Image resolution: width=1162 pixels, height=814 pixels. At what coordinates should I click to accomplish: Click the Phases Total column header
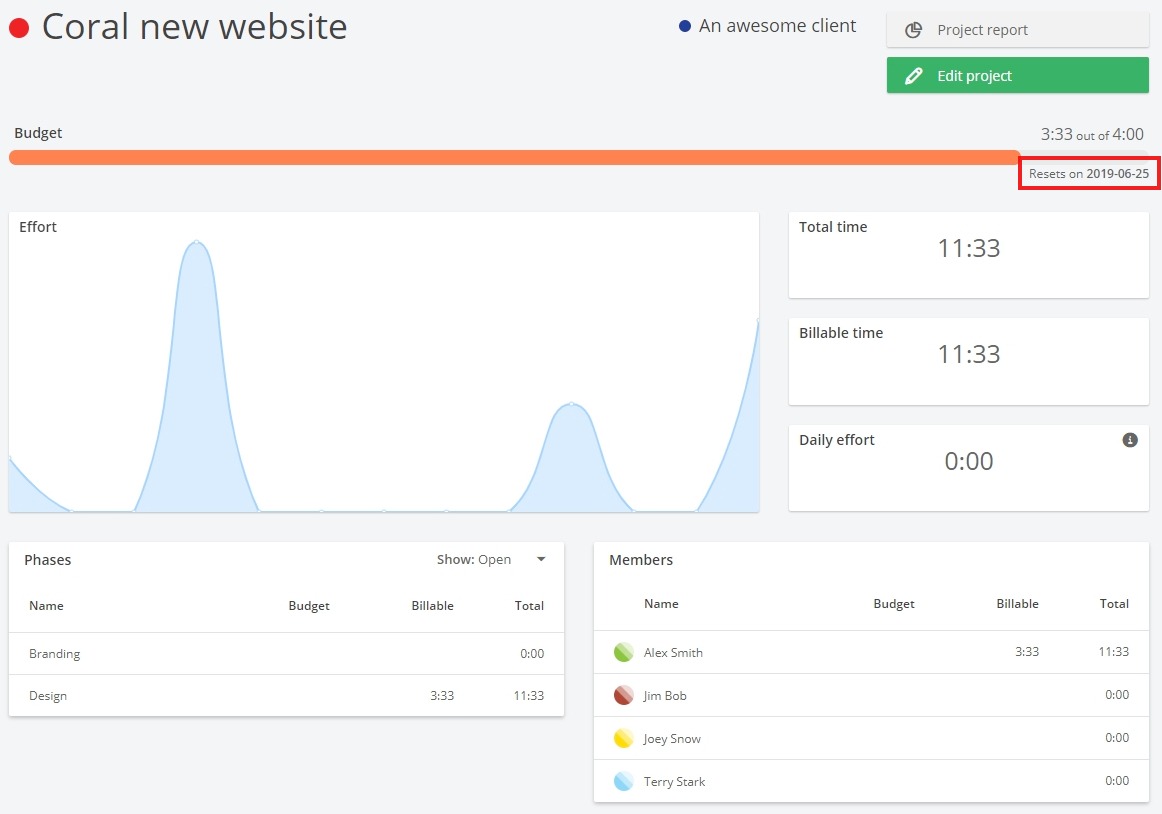coord(529,606)
